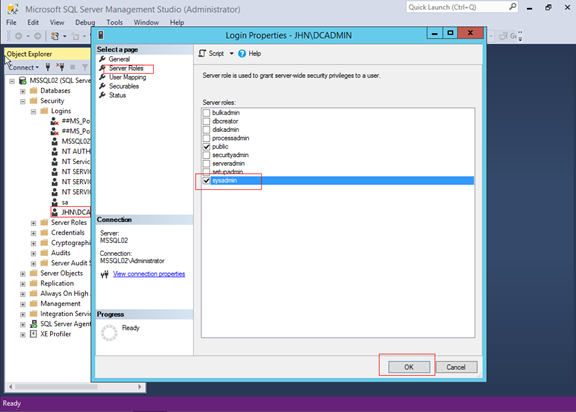Expand the Server Roles folder node

tap(33, 223)
